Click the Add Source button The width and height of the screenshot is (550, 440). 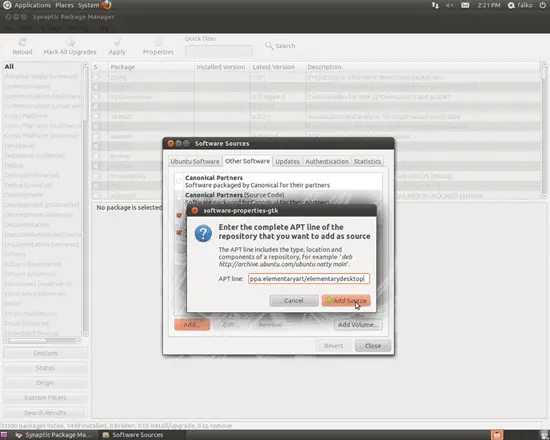(x=346, y=300)
